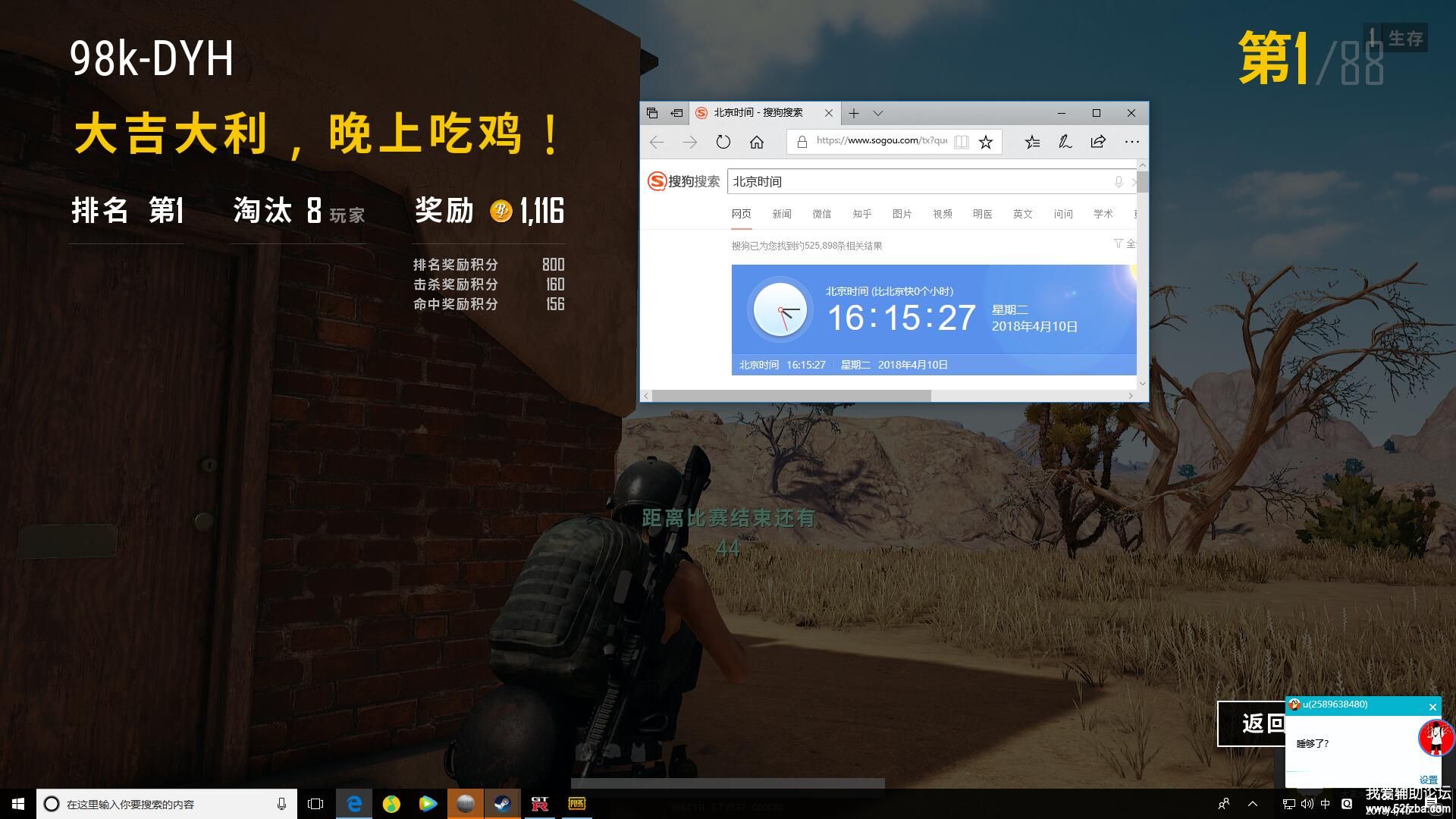Image resolution: width=1456 pixels, height=819 pixels.
Task: Click the Cortana microphone icon
Action: point(281,804)
